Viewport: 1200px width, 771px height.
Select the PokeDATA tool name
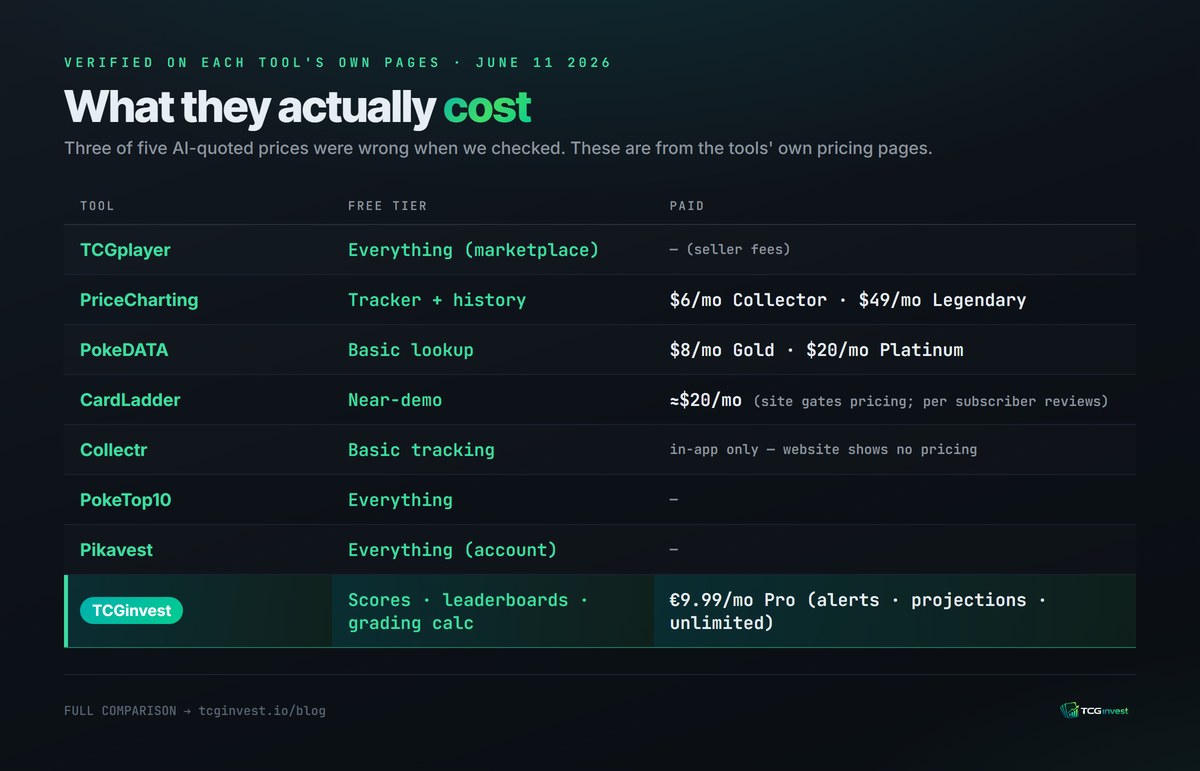[124, 350]
